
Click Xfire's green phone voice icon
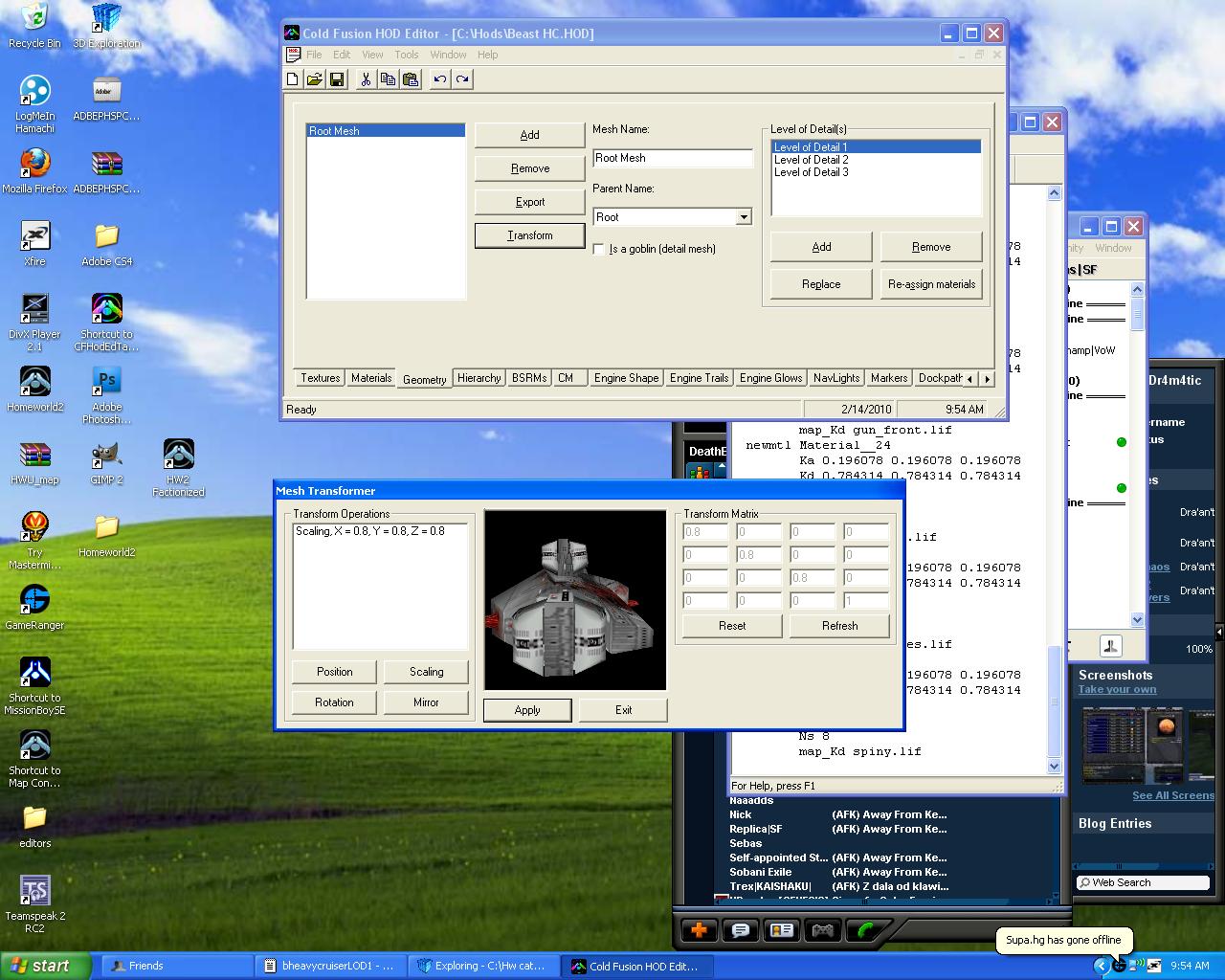tap(866, 929)
